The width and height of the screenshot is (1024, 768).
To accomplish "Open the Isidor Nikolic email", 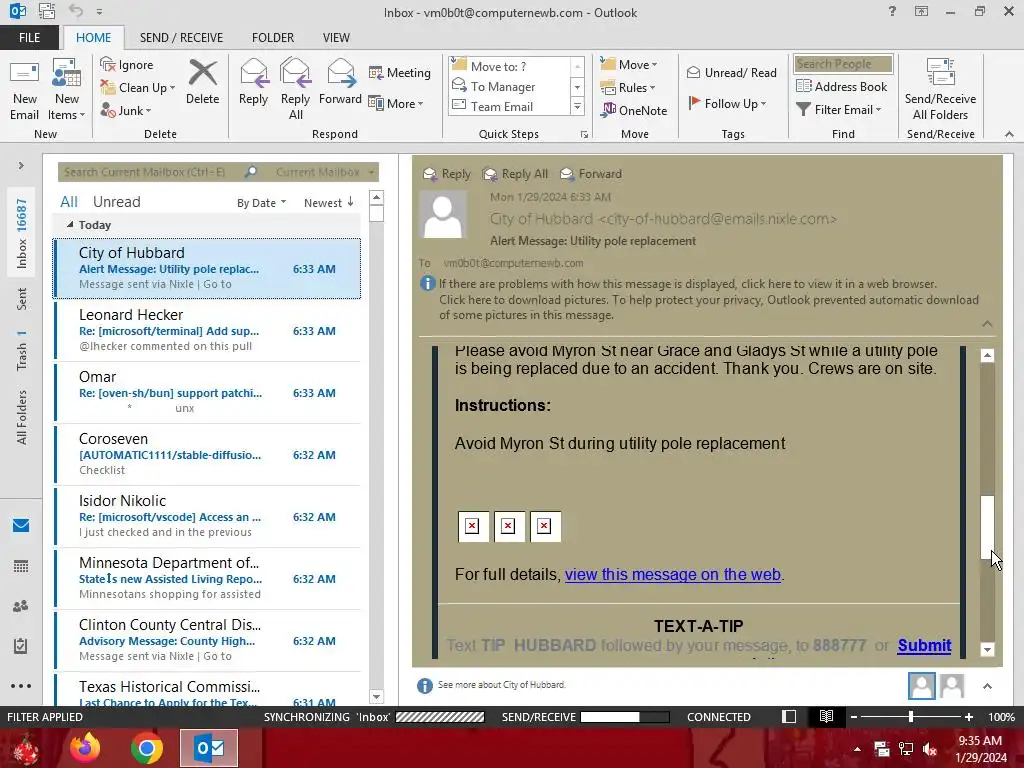I will click(207, 517).
